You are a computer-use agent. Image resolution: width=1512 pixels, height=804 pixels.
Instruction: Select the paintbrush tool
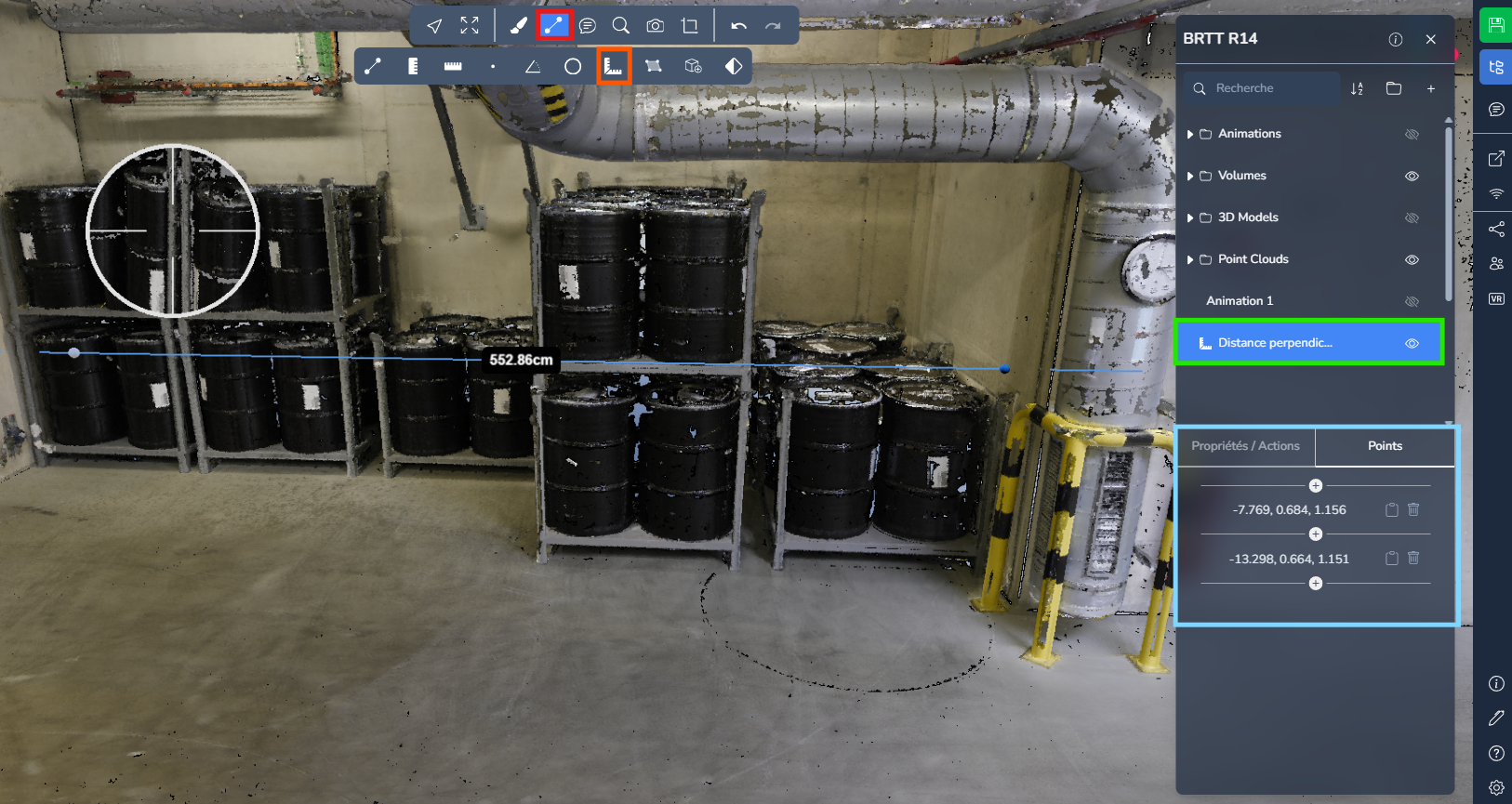tap(519, 26)
